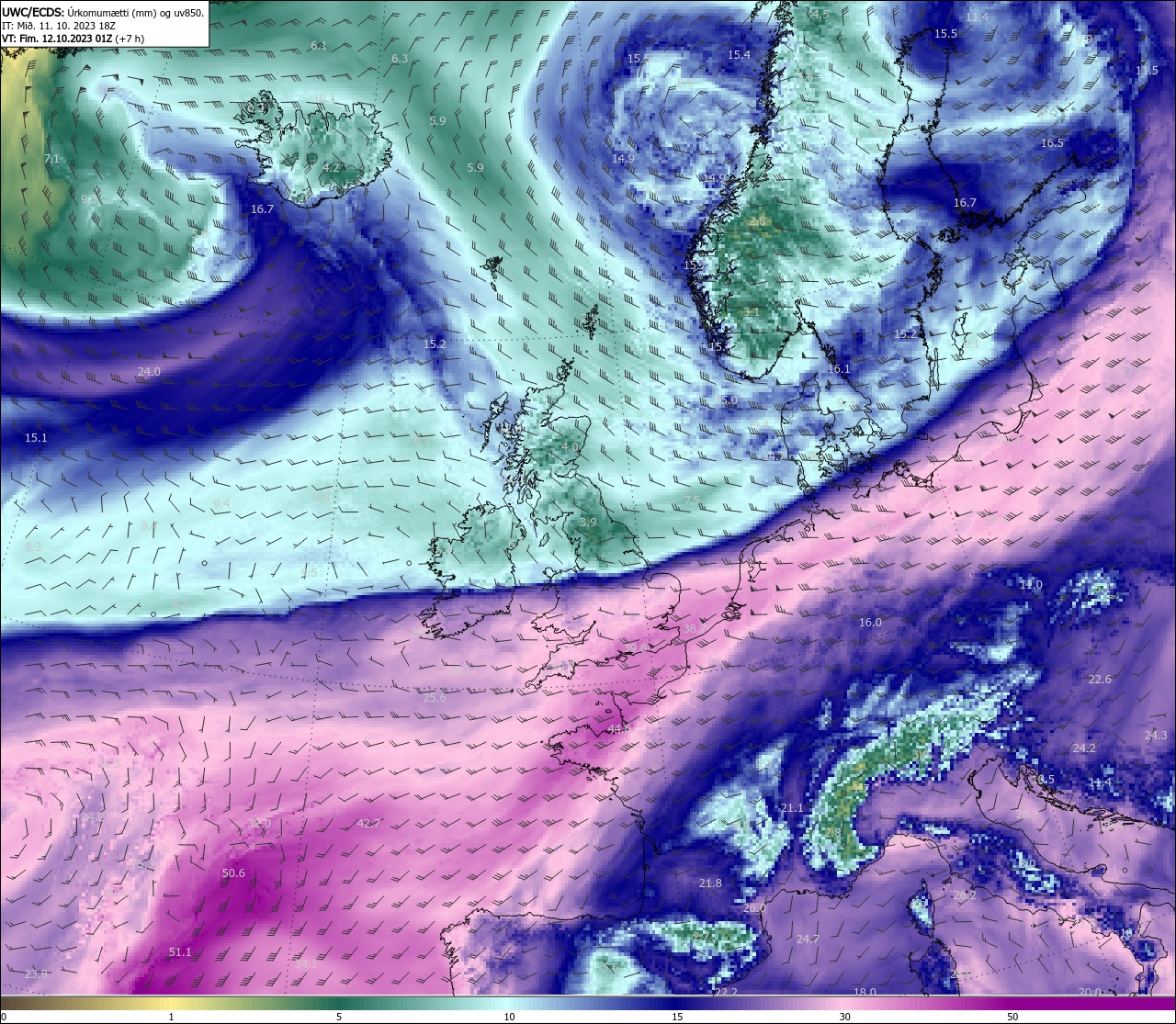Click the 50.6 value on the map
The image size is (1176, 1024).
(234, 873)
